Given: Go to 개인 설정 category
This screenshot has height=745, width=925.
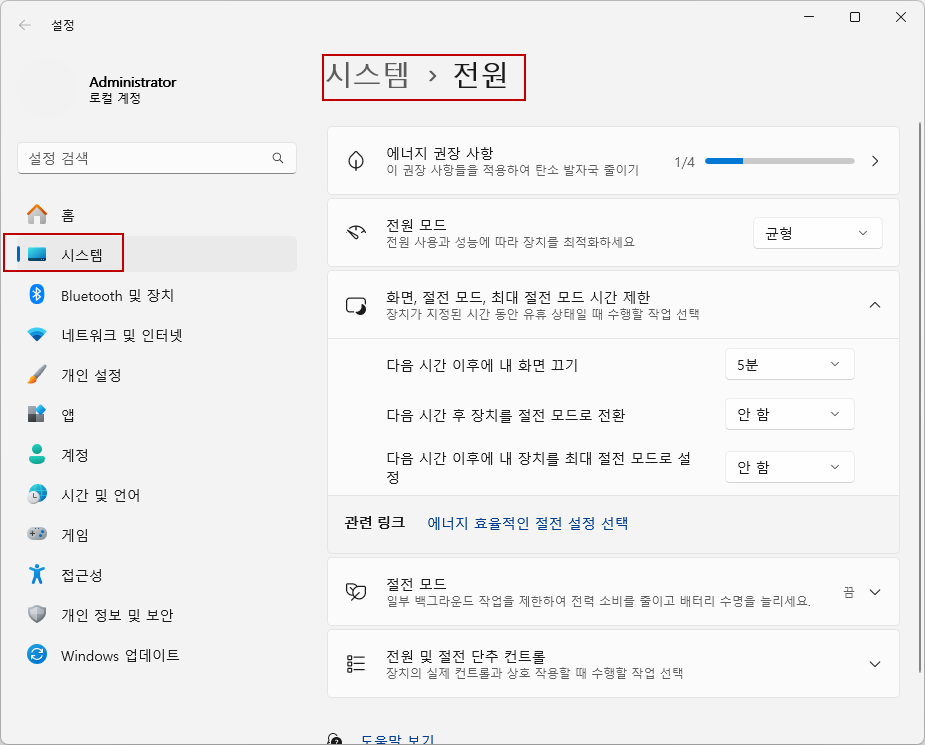Looking at the screenshot, I should click(157, 375).
